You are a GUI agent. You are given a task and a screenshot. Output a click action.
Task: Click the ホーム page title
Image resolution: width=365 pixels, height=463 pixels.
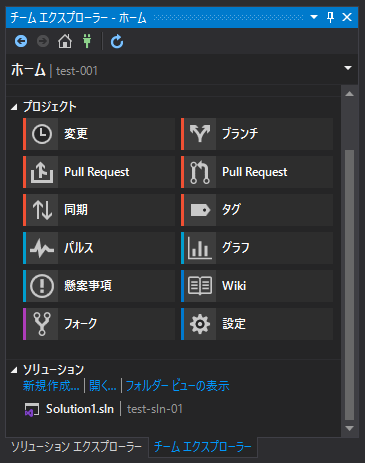click(x=28, y=70)
